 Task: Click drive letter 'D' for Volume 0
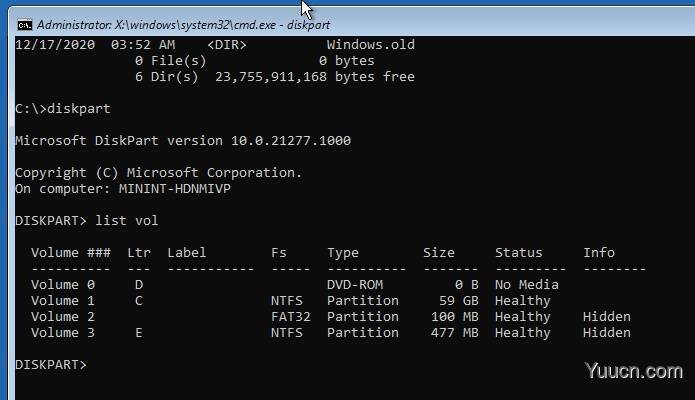point(139,284)
